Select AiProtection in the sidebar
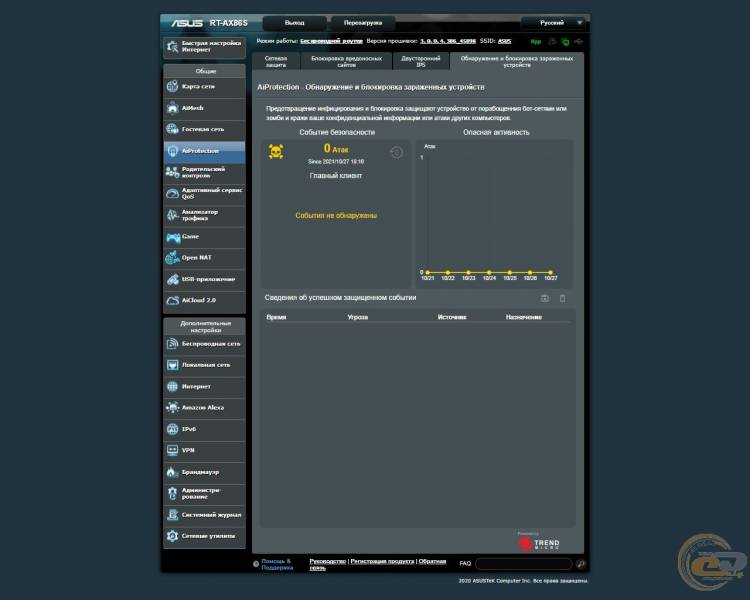This screenshot has width=750, height=600. (x=204, y=151)
